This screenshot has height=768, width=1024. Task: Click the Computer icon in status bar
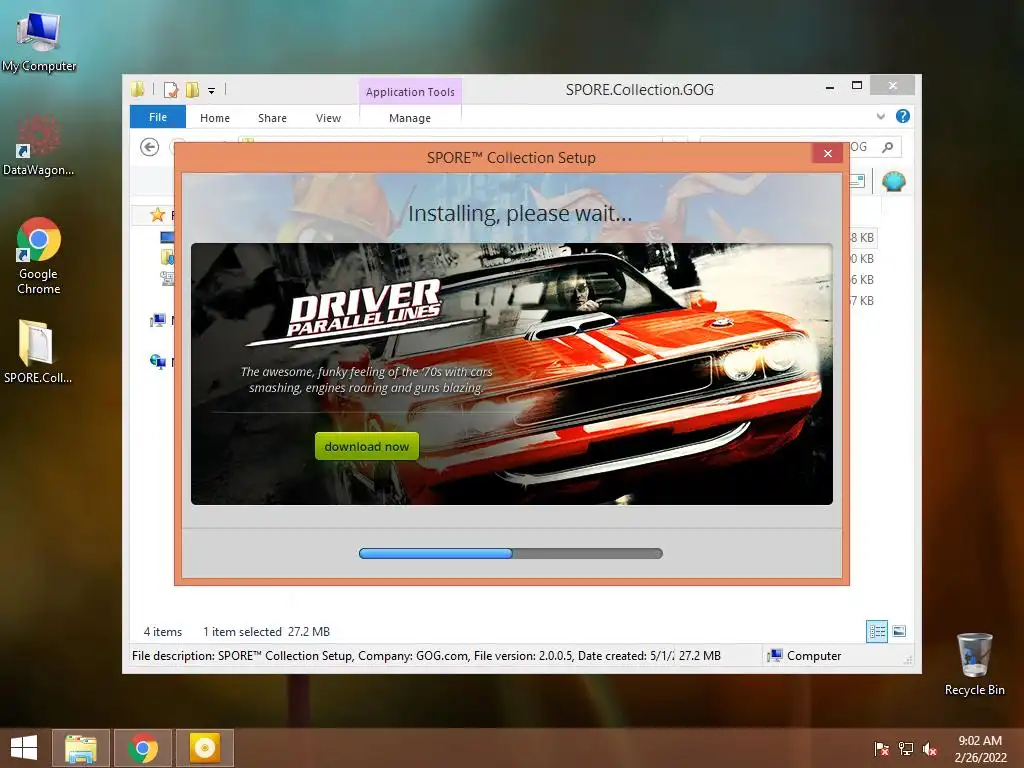tap(775, 656)
